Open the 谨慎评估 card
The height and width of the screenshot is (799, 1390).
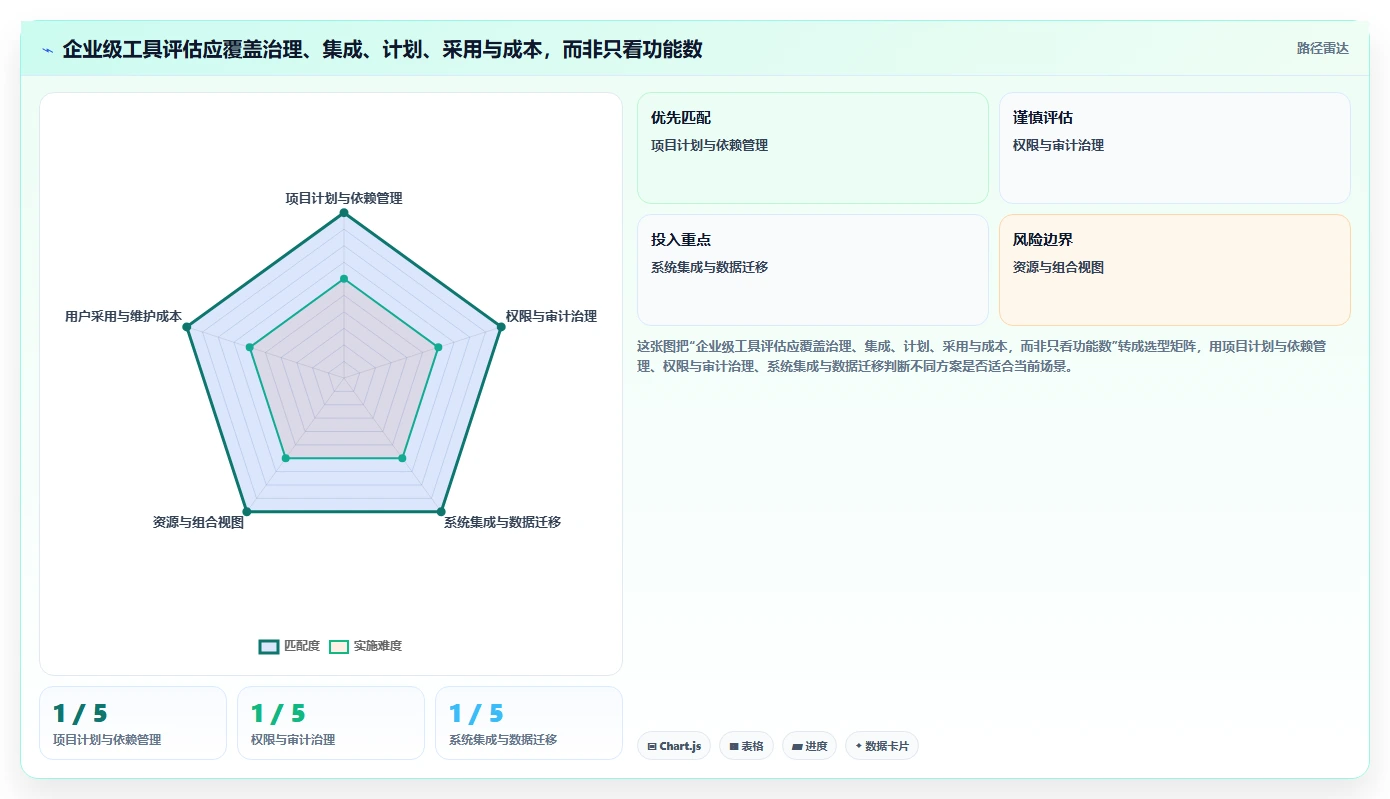(1175, 148)
